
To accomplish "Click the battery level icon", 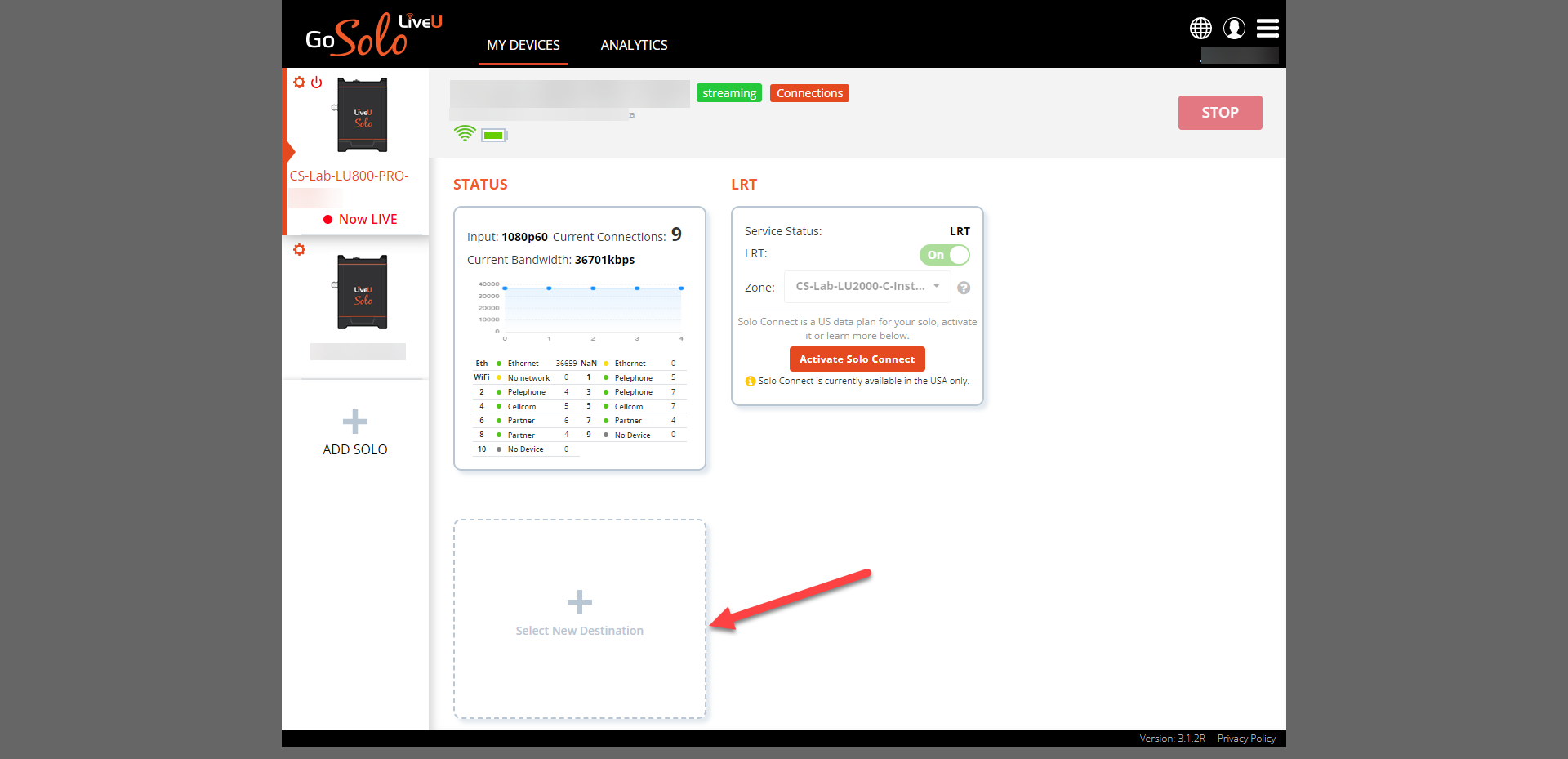I will (494, 135).
